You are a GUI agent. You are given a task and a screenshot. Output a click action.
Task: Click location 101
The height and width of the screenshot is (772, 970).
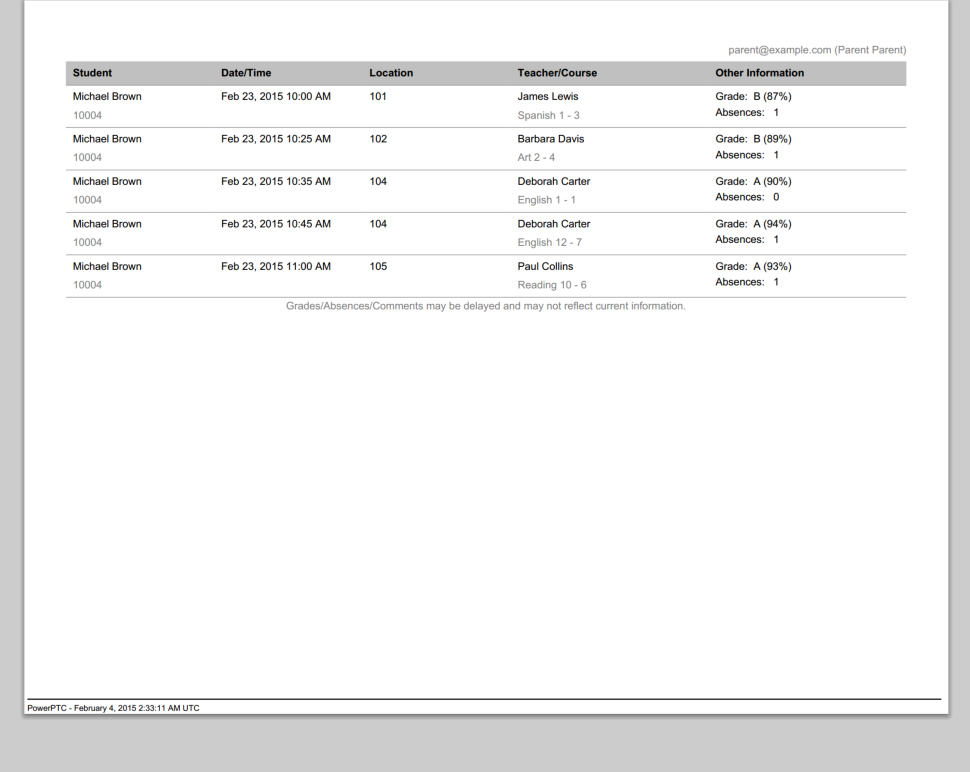point(378,96)
